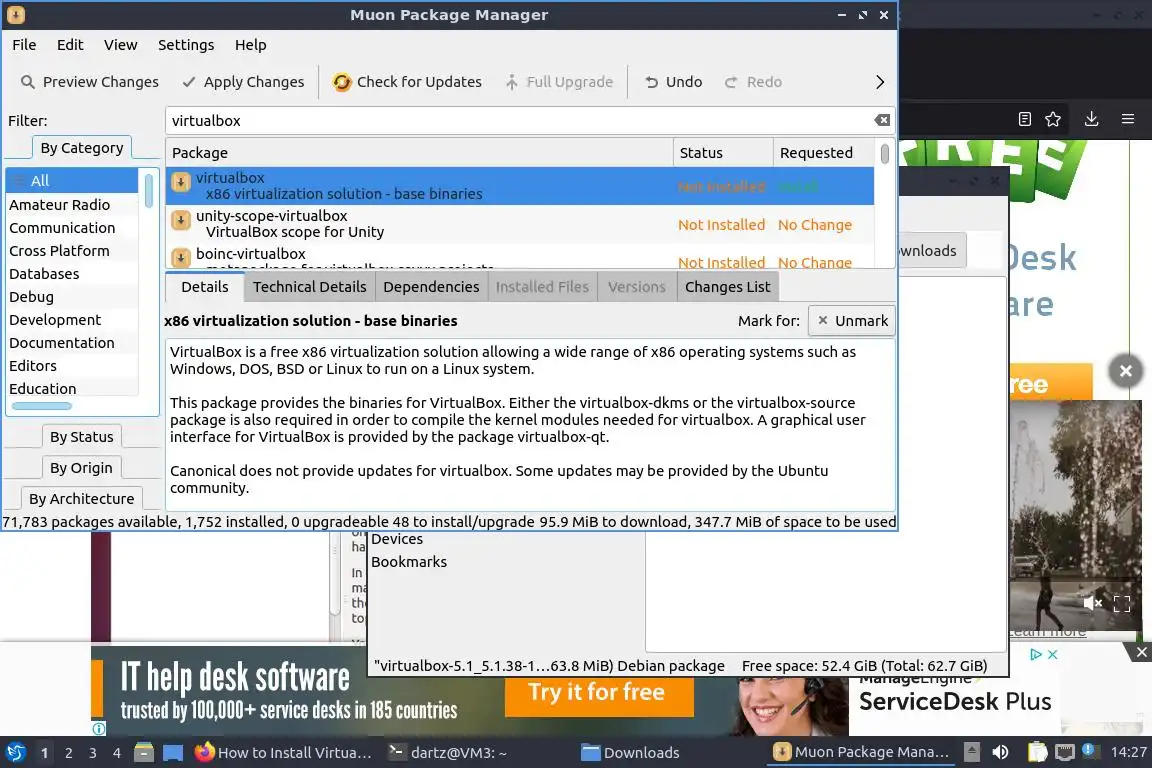The width and height of the screenshot is (1152, 768).
Task: Close the video ad with X circle
Action: coord(1126,371)
